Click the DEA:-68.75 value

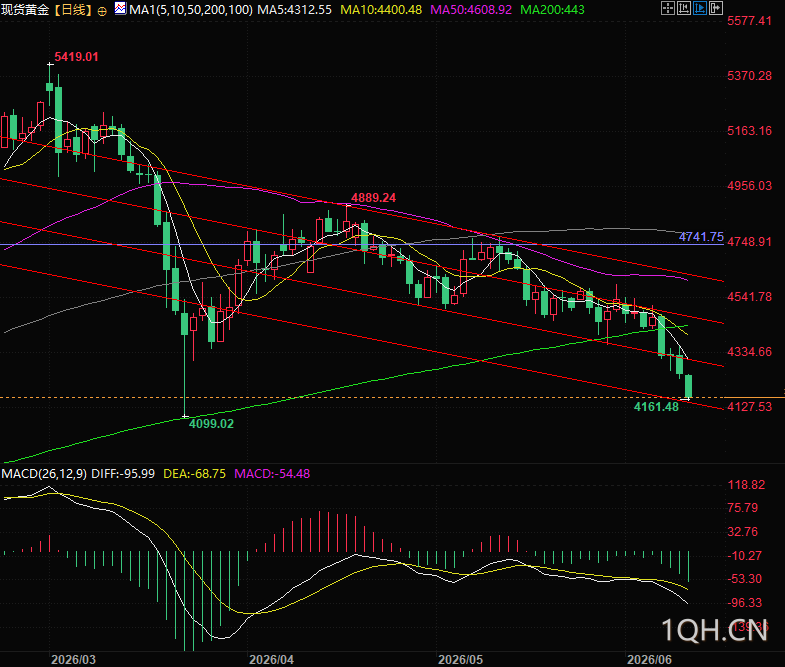(x=195, y=474)
